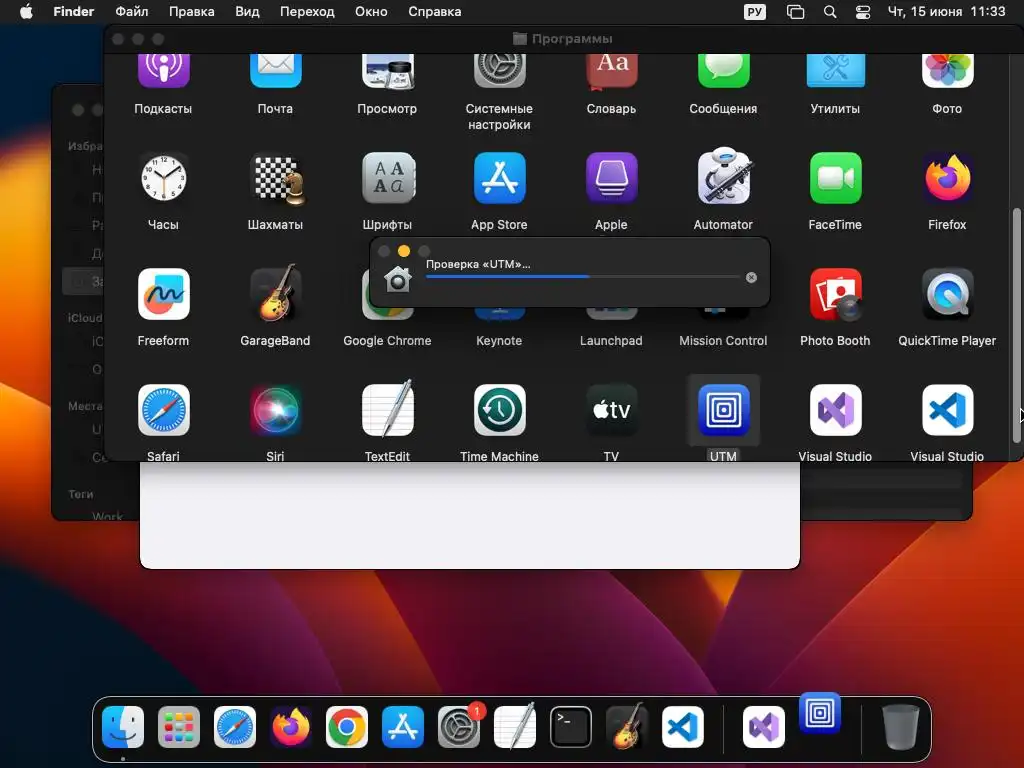Select the UTM icon in Programs window
Screen dimensions: 1024x768
(x=724, y=410)
